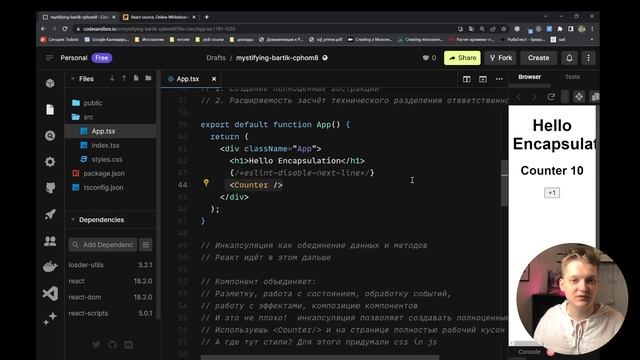Open the Deployment rocket icon

50,214
